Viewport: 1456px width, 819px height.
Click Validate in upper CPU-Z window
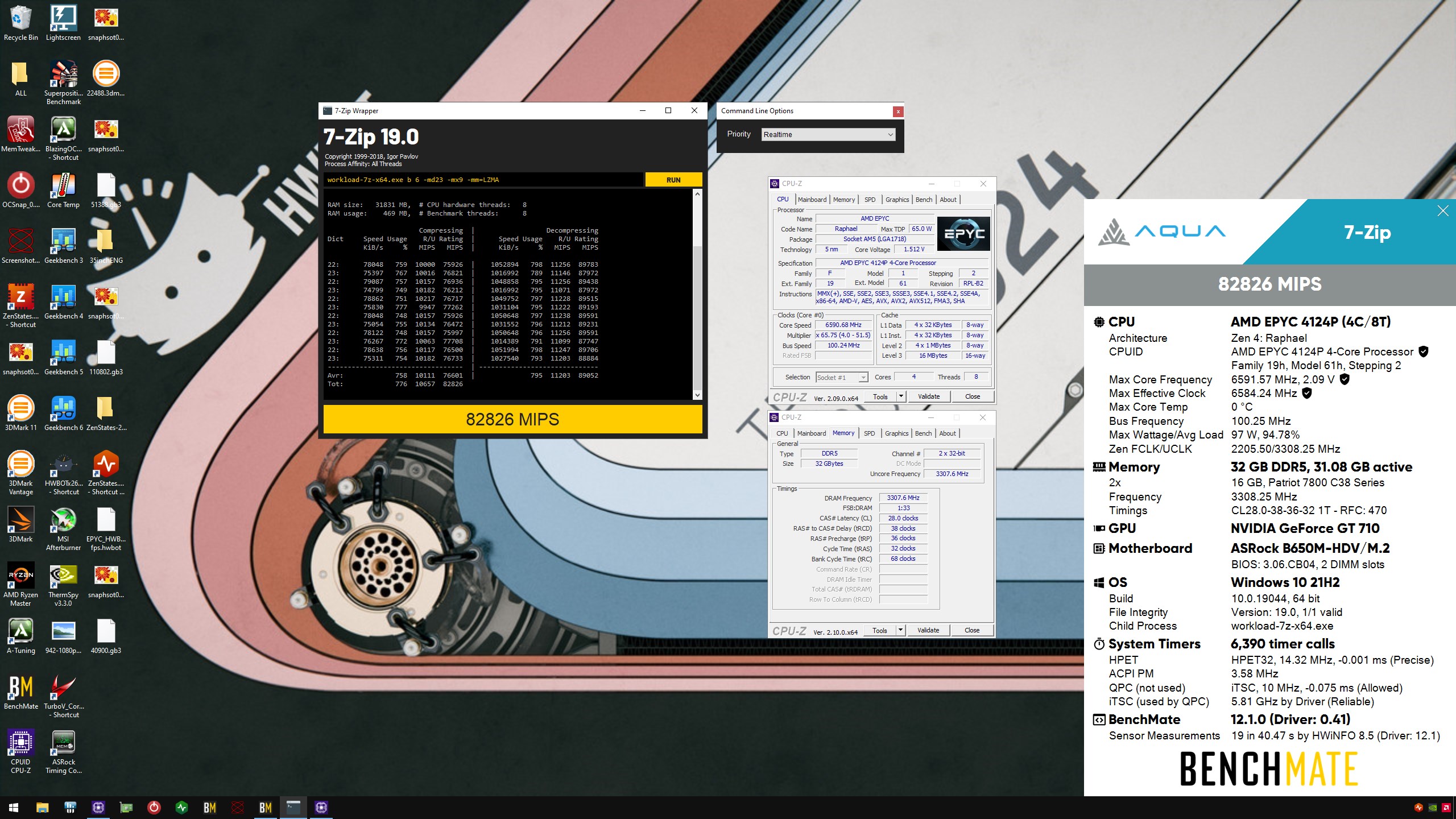point(929,396)
